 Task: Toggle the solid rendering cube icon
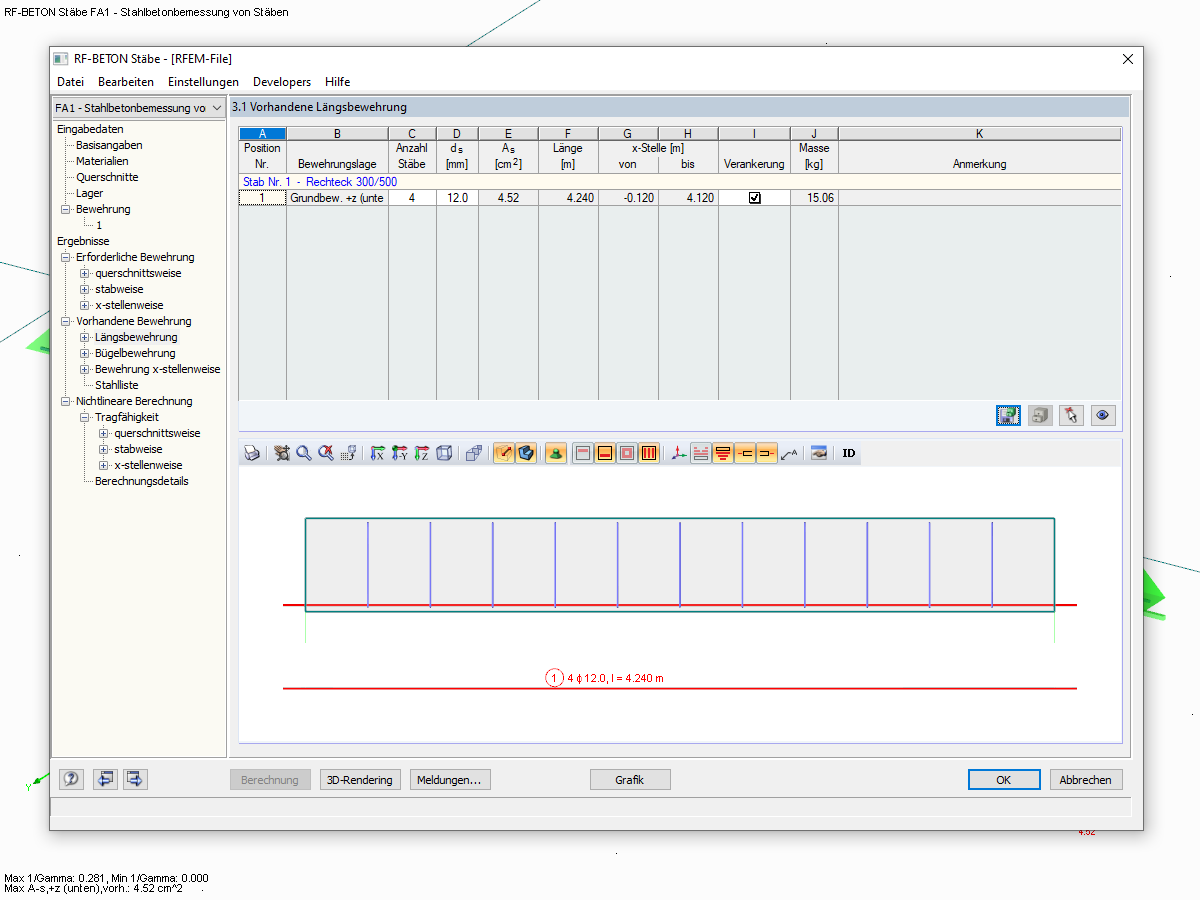point(525,453)
